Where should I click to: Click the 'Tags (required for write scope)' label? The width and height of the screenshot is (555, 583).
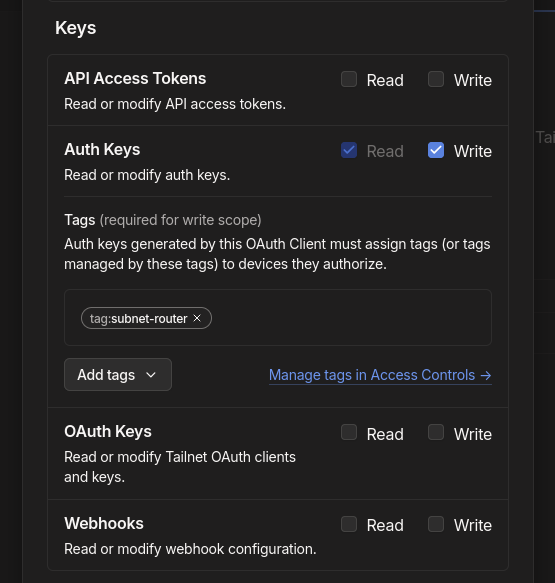pyautogui.click(x=163, y=220)
